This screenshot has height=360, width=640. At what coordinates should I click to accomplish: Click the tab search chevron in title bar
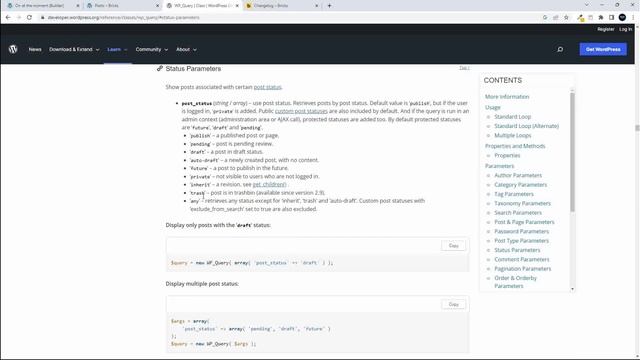tap(587, 5)
